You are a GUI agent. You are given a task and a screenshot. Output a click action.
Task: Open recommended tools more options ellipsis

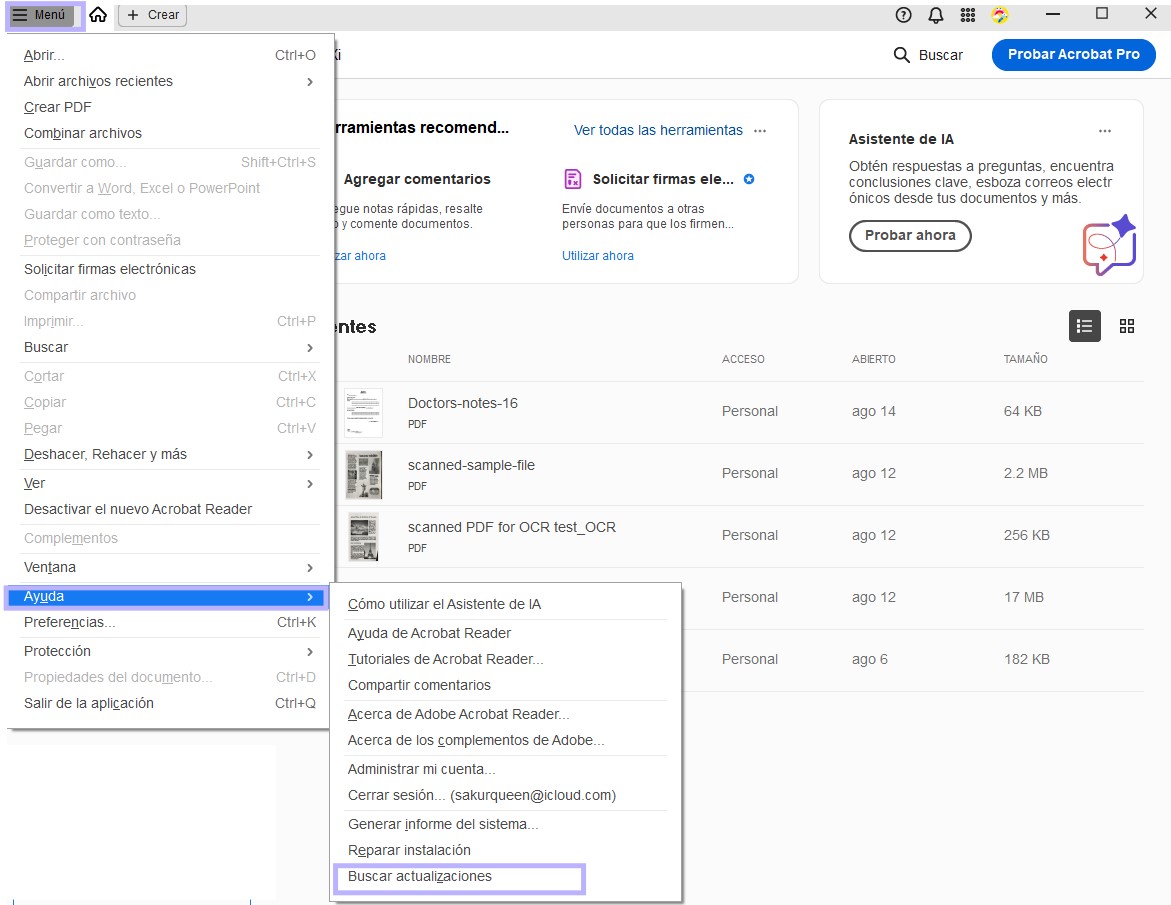coord(760,131)
